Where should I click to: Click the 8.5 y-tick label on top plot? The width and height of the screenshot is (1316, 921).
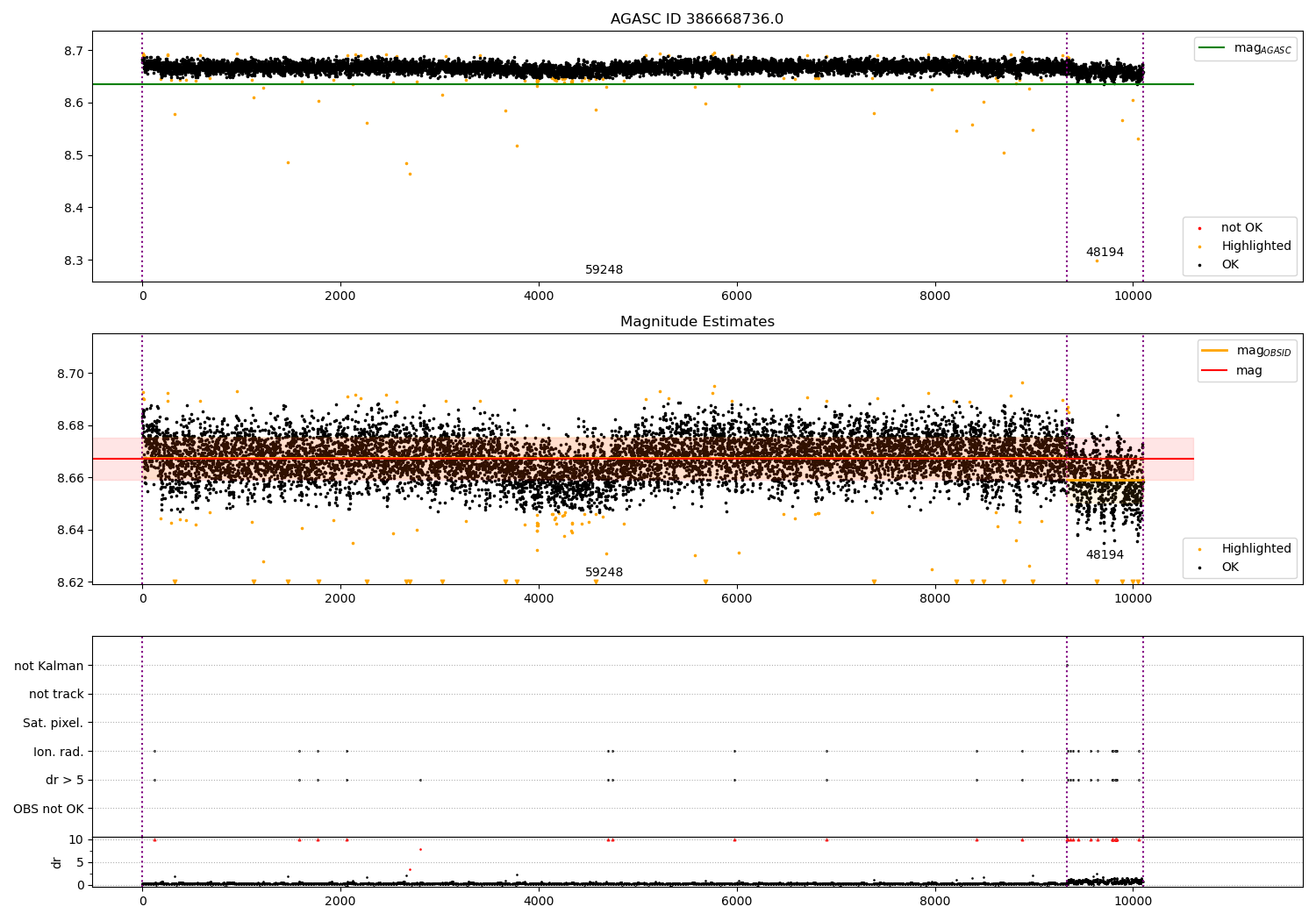click(74, 156)
